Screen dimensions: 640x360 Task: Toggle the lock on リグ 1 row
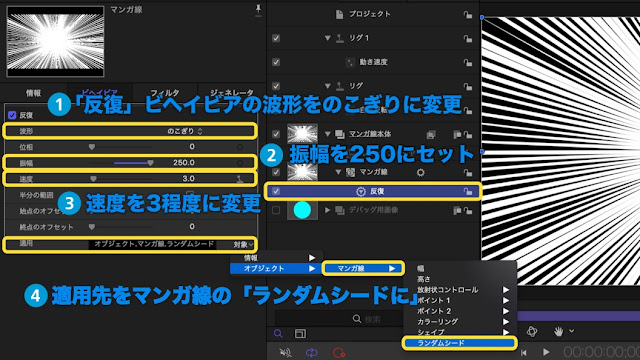[468, 39]
